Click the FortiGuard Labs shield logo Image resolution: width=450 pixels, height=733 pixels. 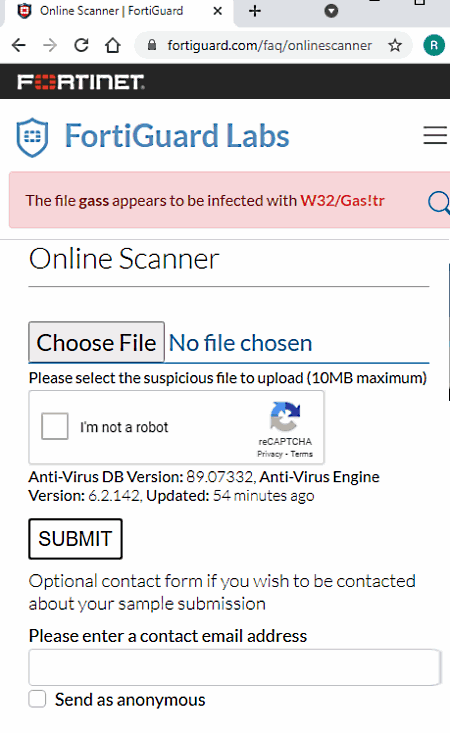pos(32,137)
